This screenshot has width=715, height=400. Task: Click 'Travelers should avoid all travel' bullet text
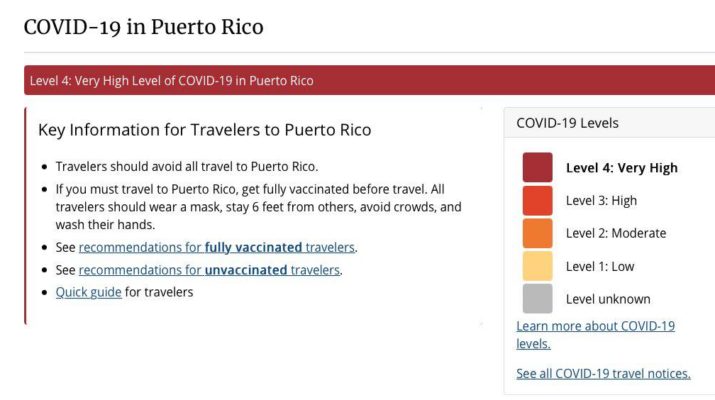pyautogui.click(x=187, y=166)
